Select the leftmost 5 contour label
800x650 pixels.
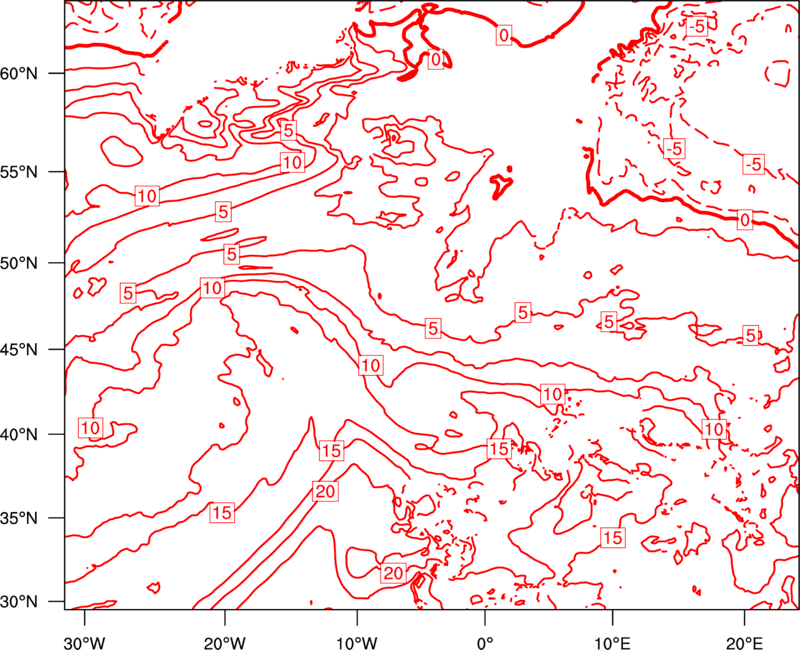click(x=128, y=293)
